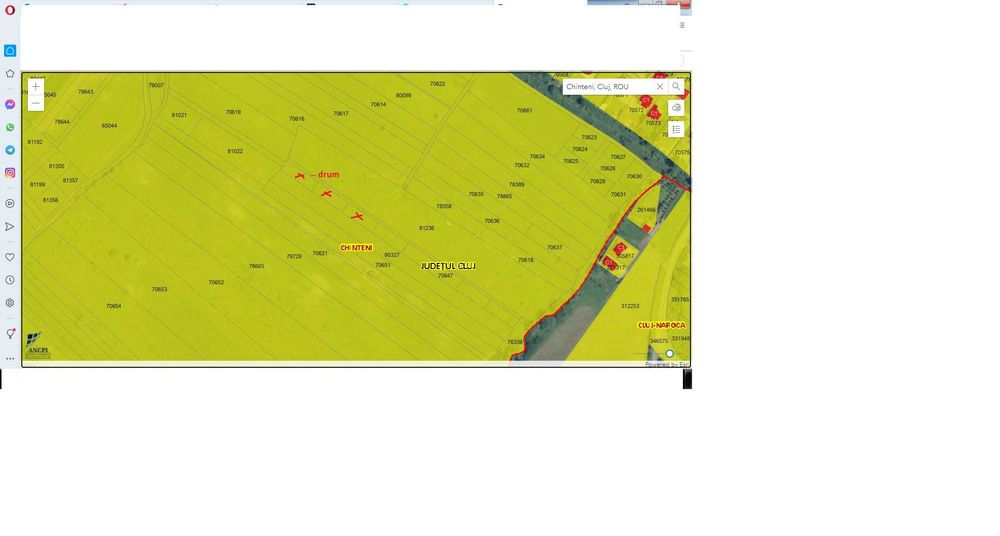
Task: Clear the Chinteni search text with X
Action: (660, 86)
